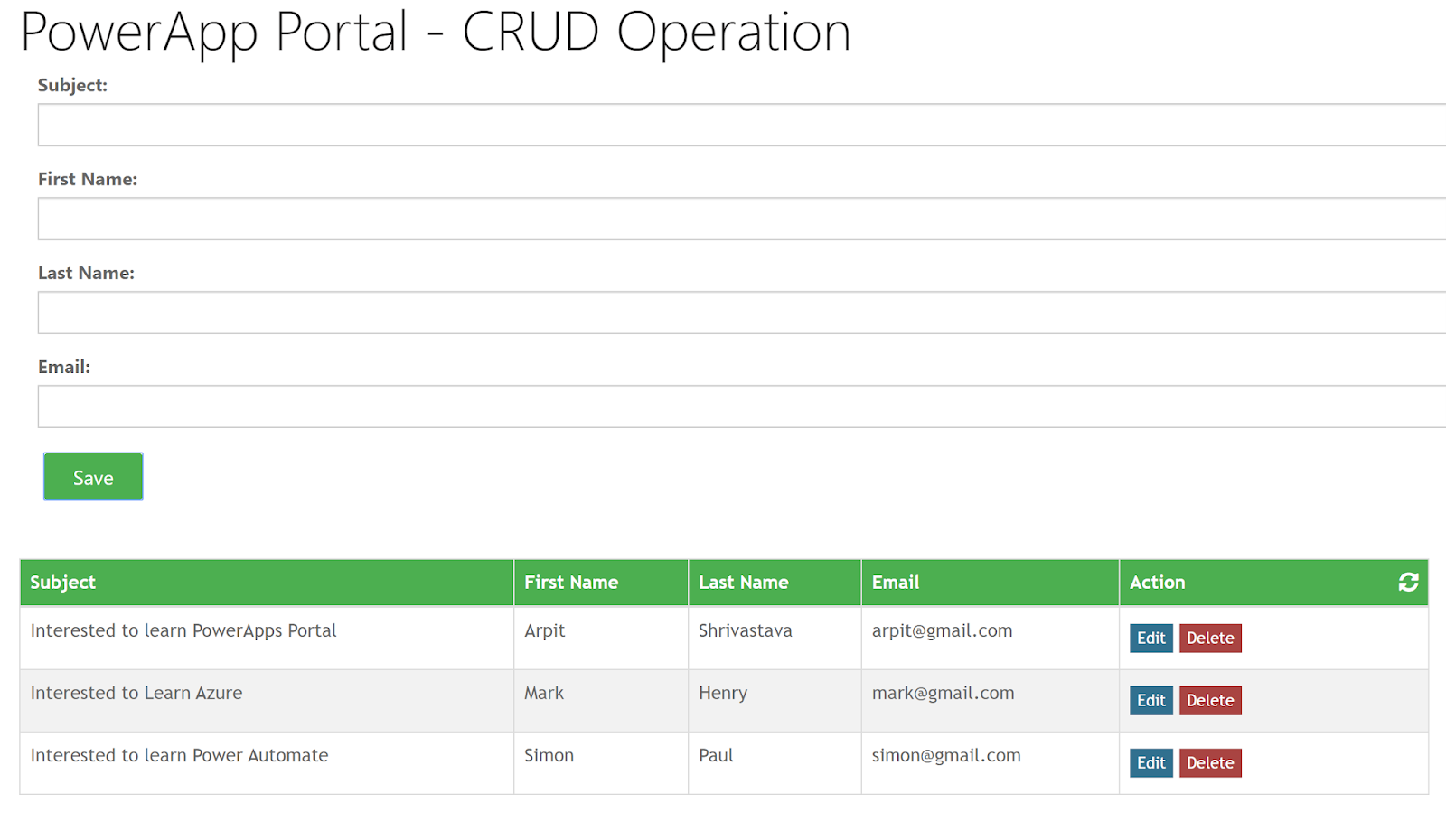Click the last name Henry cell
The width and height of the screenshot is (1446, 840).
click(x=775, y=700)
